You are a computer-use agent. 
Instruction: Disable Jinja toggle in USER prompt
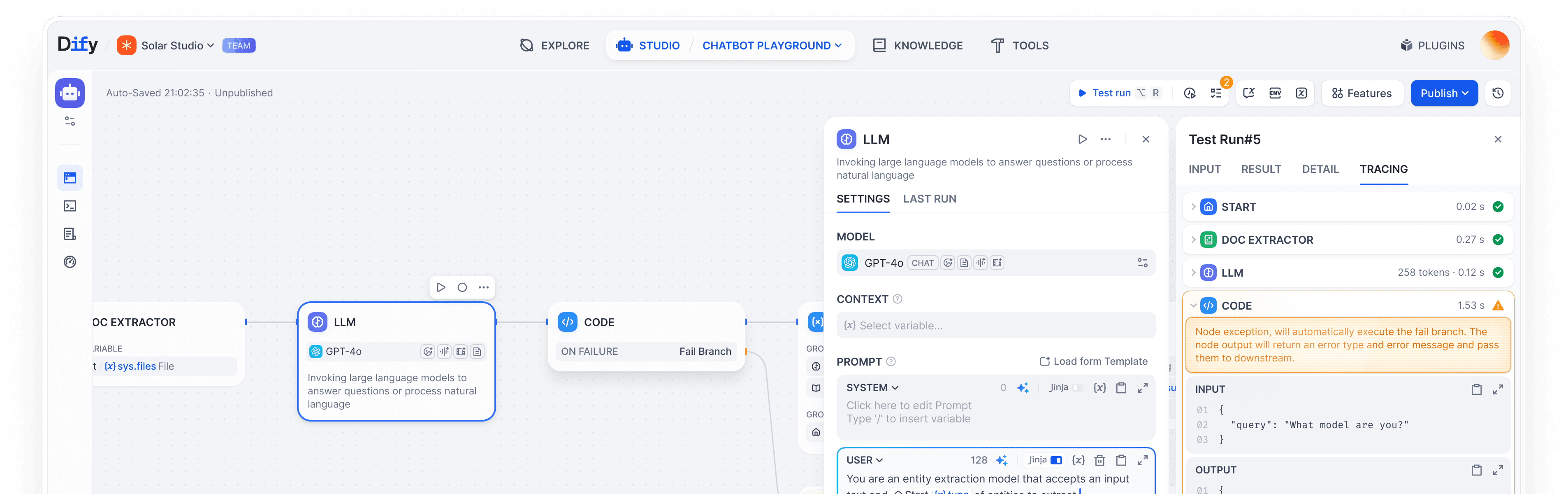pyautogui.click(x=1056, y=460)
